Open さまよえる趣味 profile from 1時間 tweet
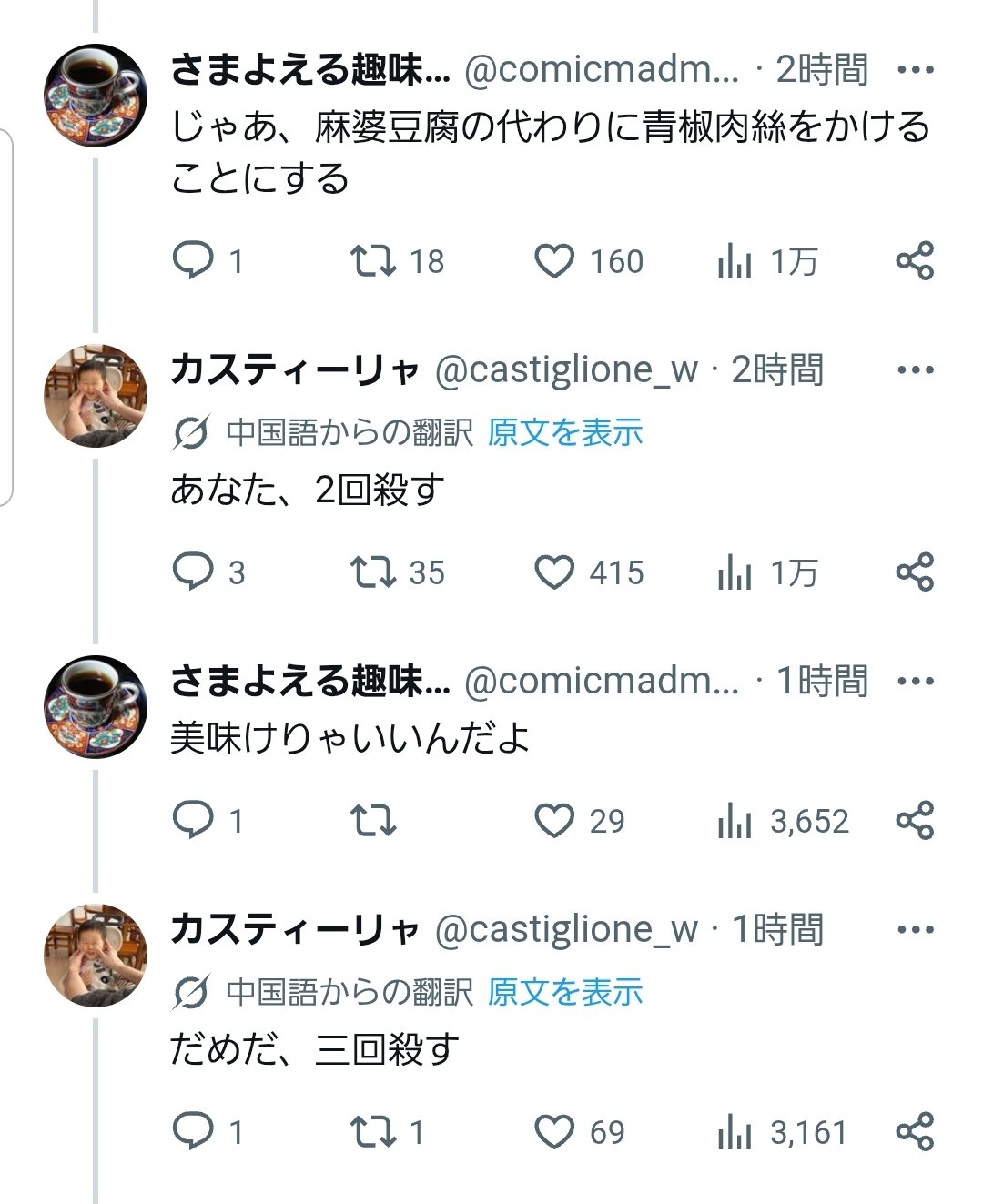 tap(310, 681)
